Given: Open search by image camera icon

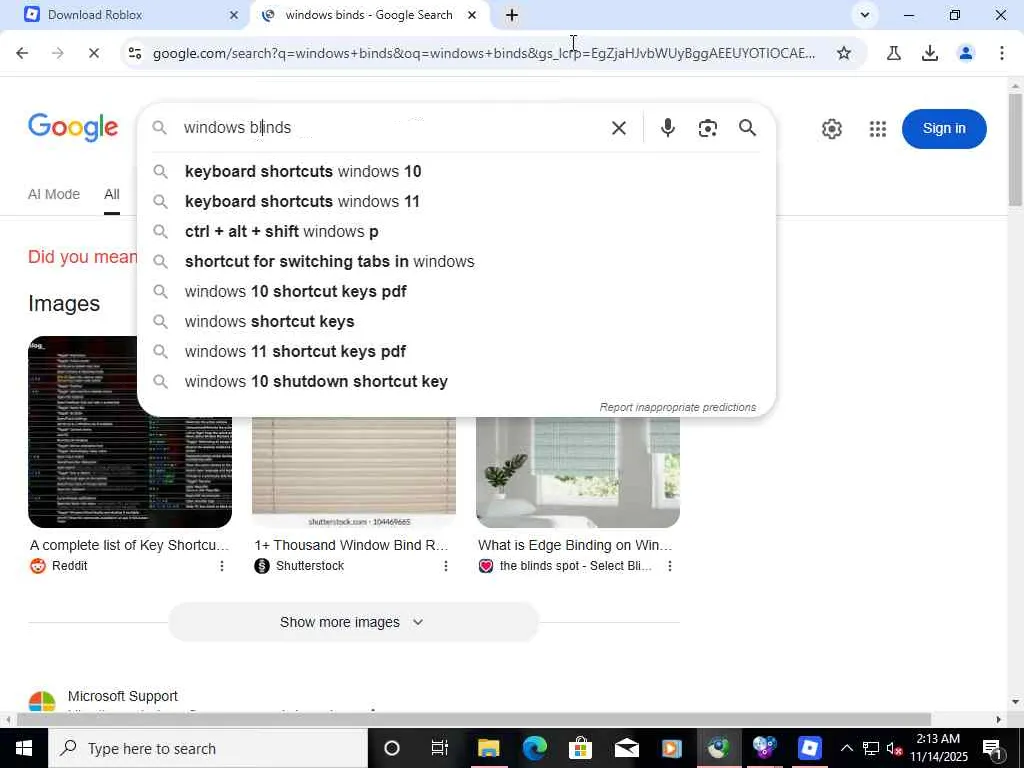Looking at the screenshot, I should (x=708, y=128).
